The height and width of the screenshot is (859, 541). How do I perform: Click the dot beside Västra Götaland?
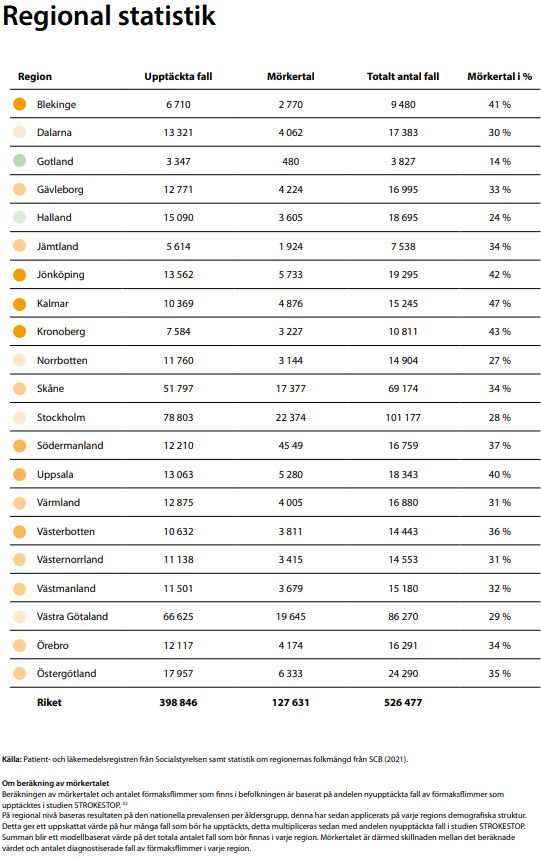tap(20, 617)
